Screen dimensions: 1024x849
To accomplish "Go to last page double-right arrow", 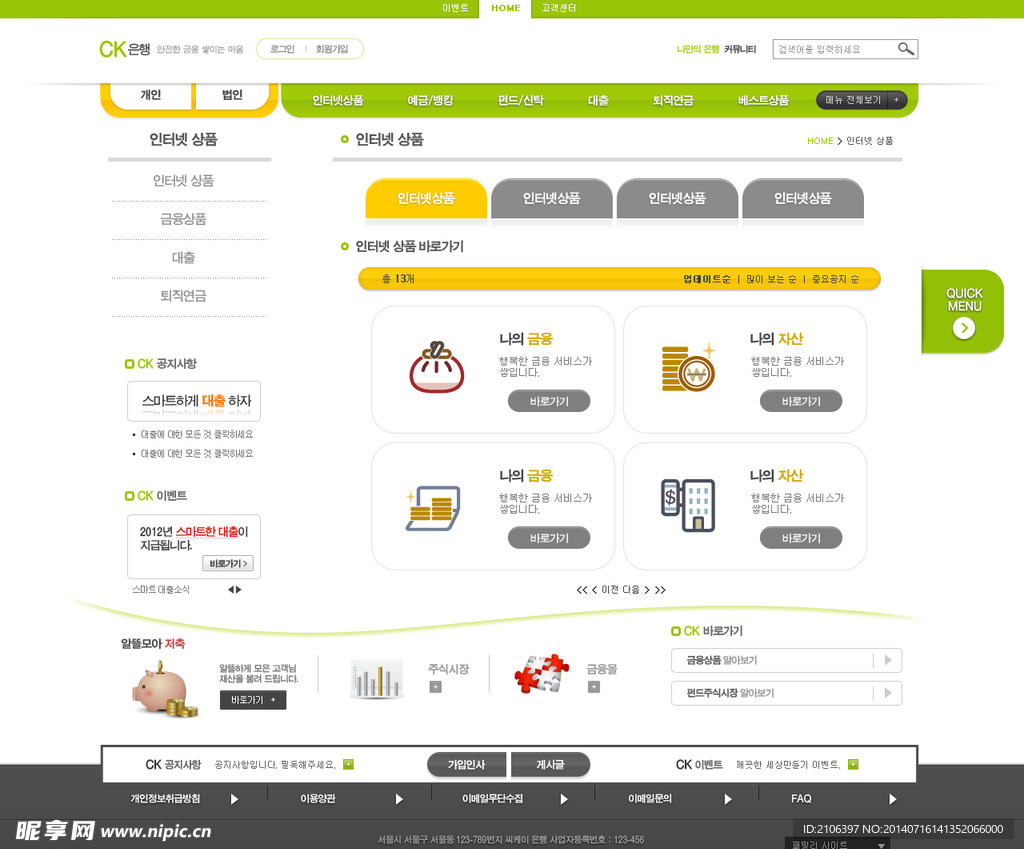I will (x=660, y=590).
